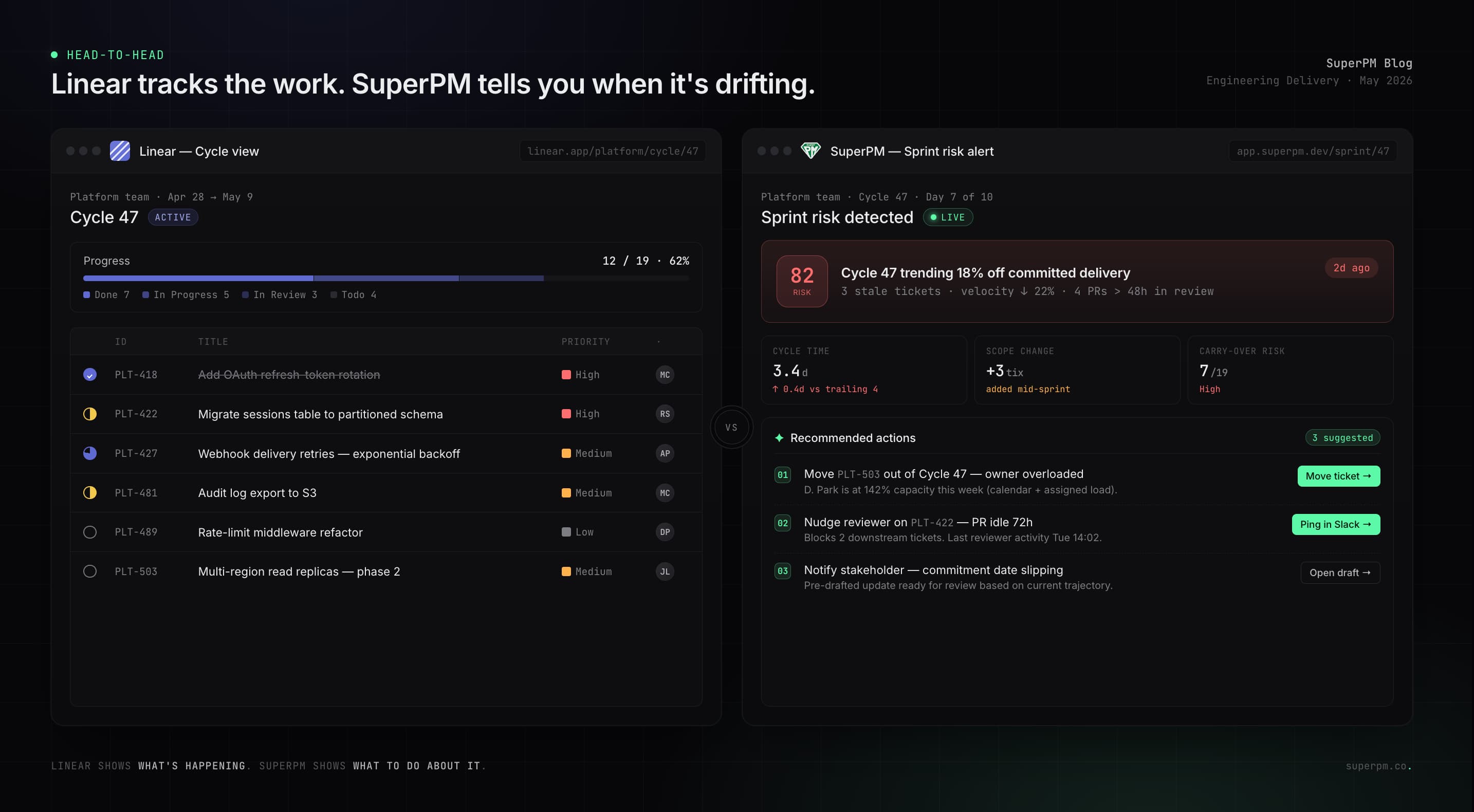This screenshot has width=1474, height=812.
Task: Click the PLT-422 link in action 02
Action: tap(932, 523)
